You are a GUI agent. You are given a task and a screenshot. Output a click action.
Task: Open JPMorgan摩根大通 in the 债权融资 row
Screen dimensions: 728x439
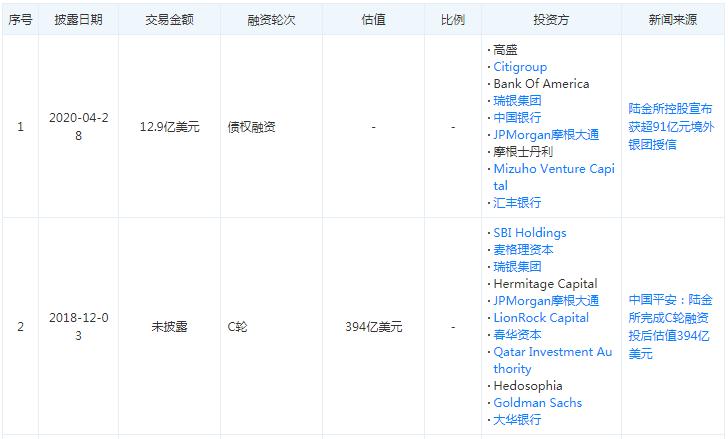(546, 135)
